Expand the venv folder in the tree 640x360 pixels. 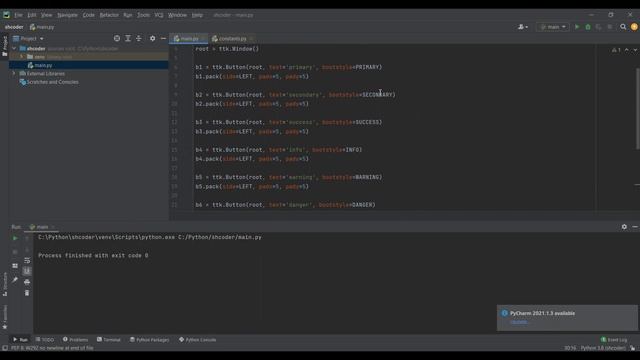tap(22, 57)
